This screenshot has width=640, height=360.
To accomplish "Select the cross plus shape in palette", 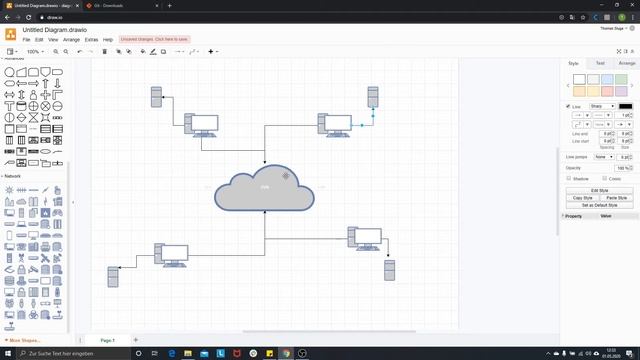I will [x=45, y=95].
